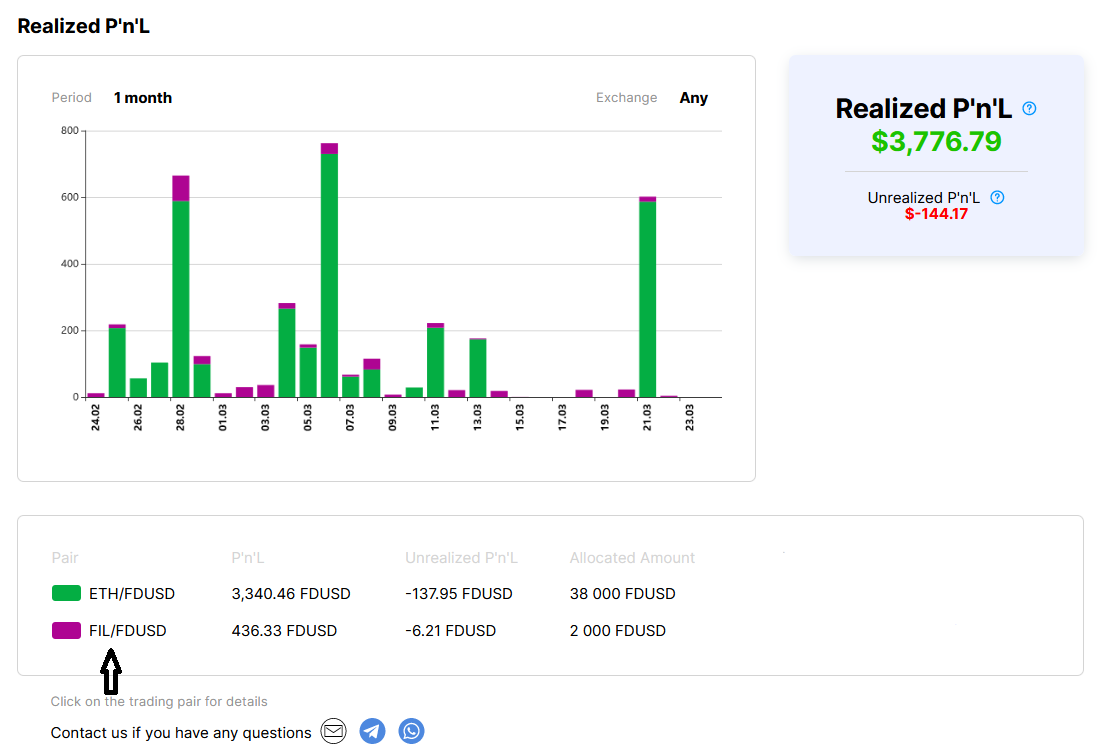Select the unrealized value -137.95 FDUSD
This screenshot has height=751, width=1105.
click(459, 594)
